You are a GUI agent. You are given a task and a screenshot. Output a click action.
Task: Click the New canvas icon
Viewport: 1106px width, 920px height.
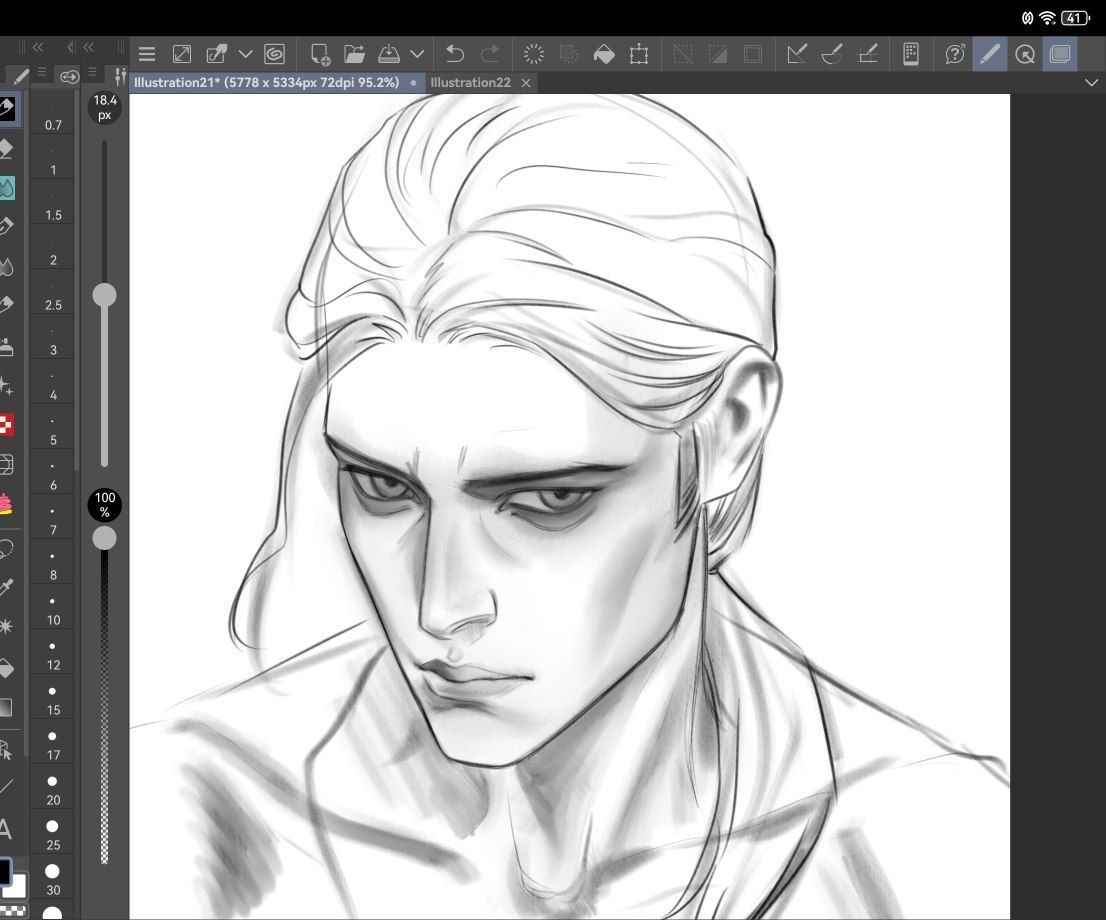click(x=320, y=54)
